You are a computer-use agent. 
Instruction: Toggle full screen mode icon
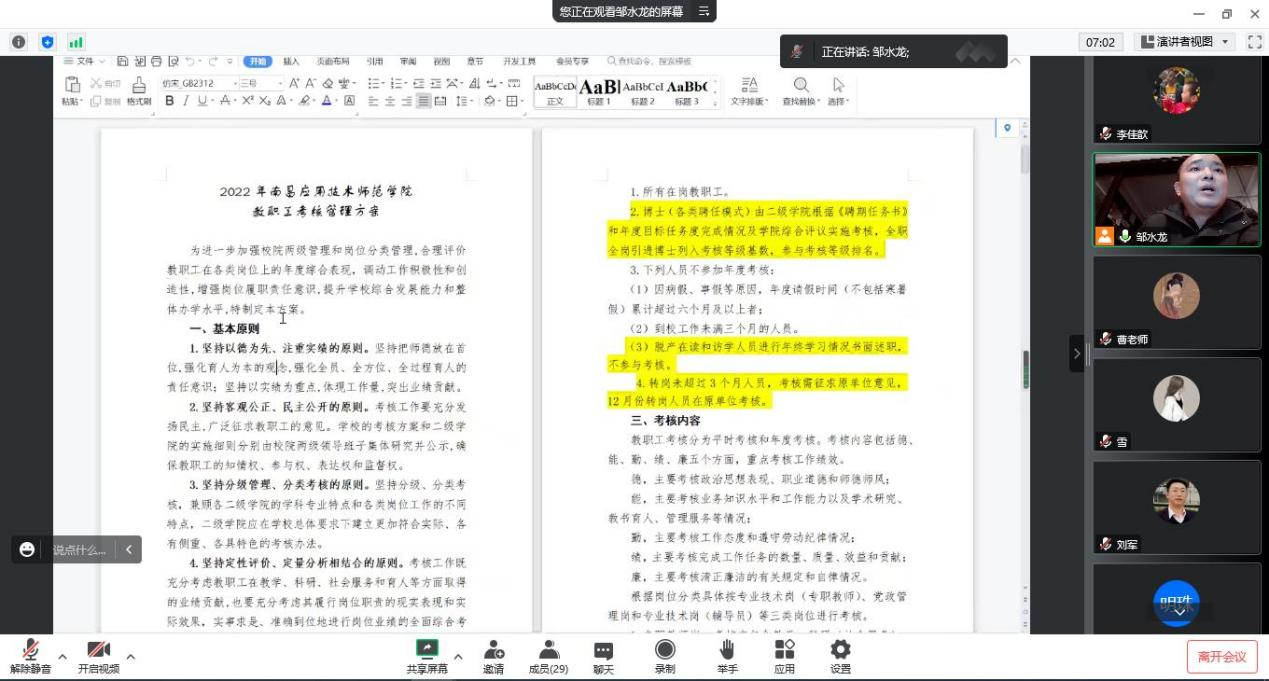1255,42
